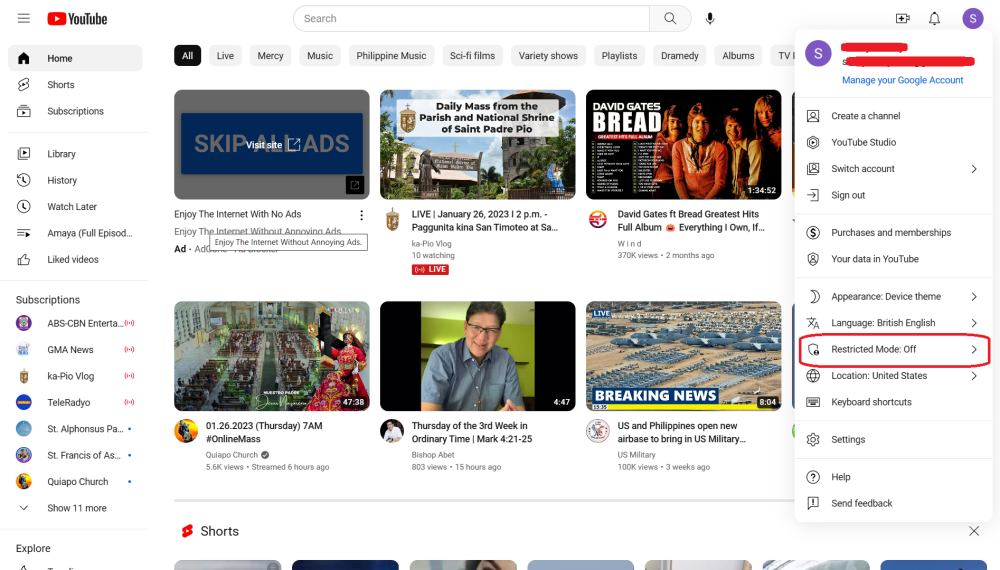Expand Appearance: Device theme submenu

893,296
